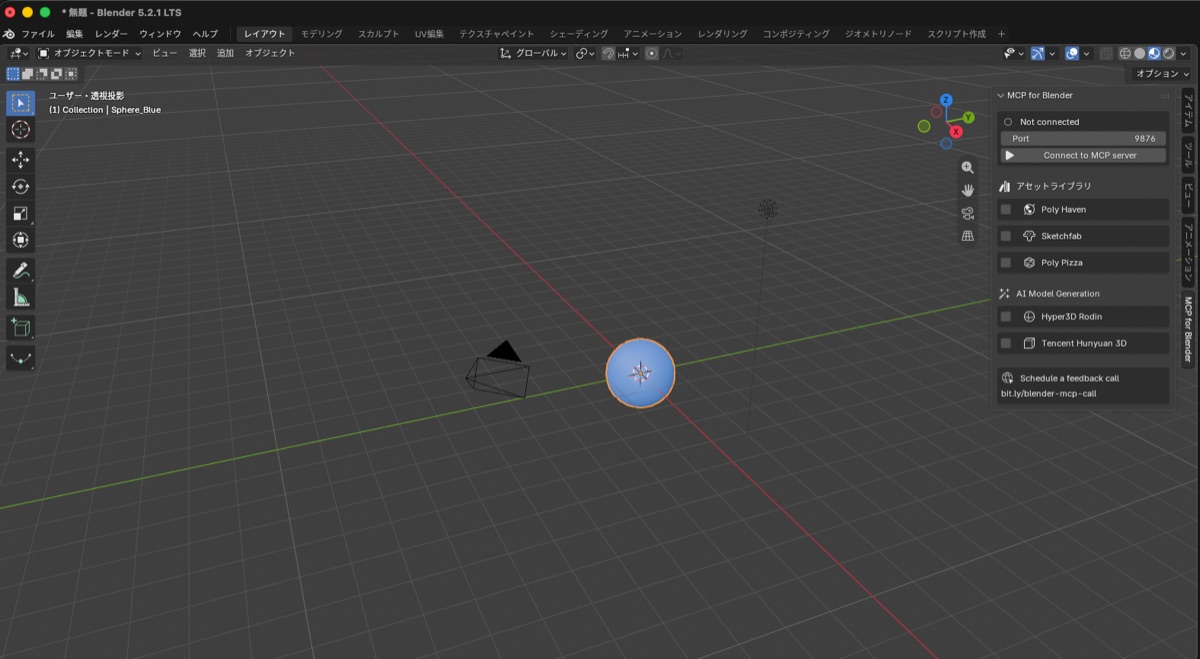
Task: Open the options dropdown
Action: [1163, 74]
